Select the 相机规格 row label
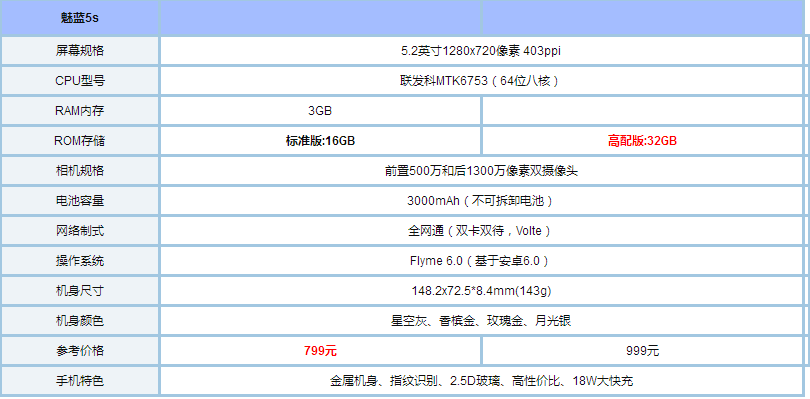The image size is (810, 399). click(80, 171)
